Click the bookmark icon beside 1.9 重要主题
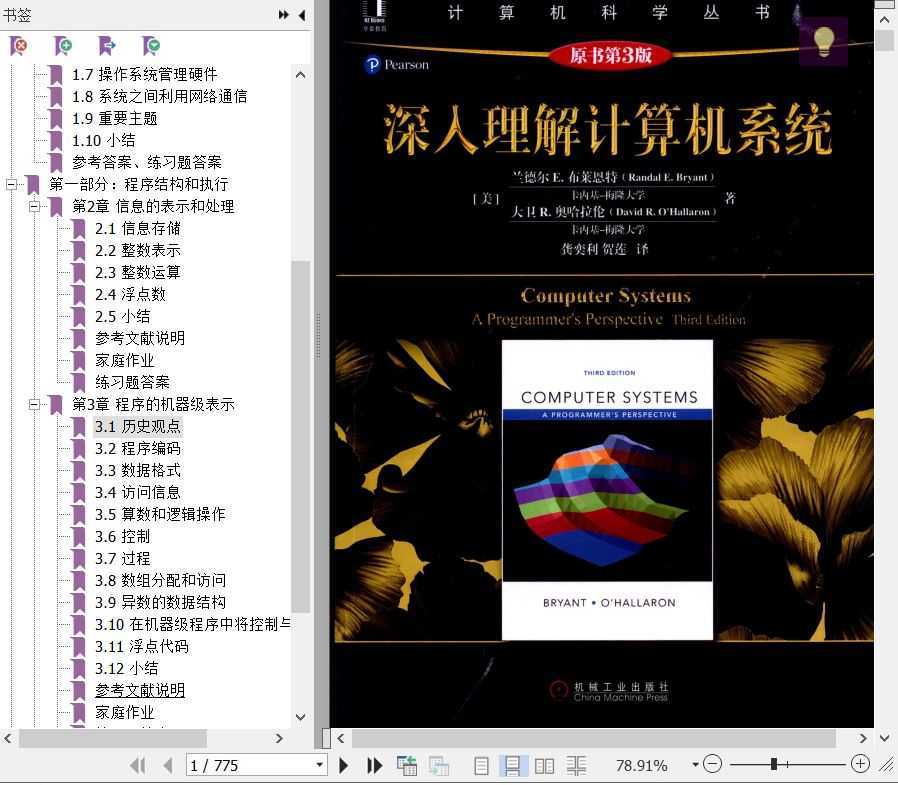 [56, 119]
